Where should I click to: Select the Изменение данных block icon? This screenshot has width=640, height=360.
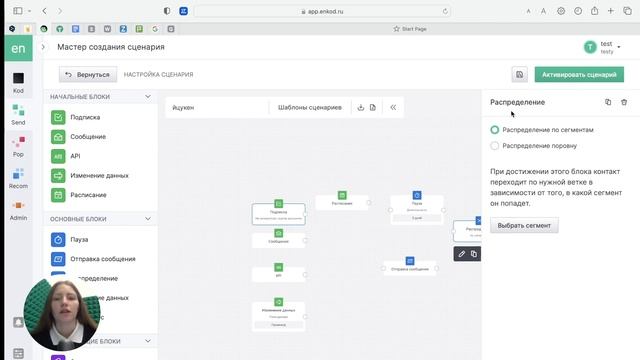(58, 176)
